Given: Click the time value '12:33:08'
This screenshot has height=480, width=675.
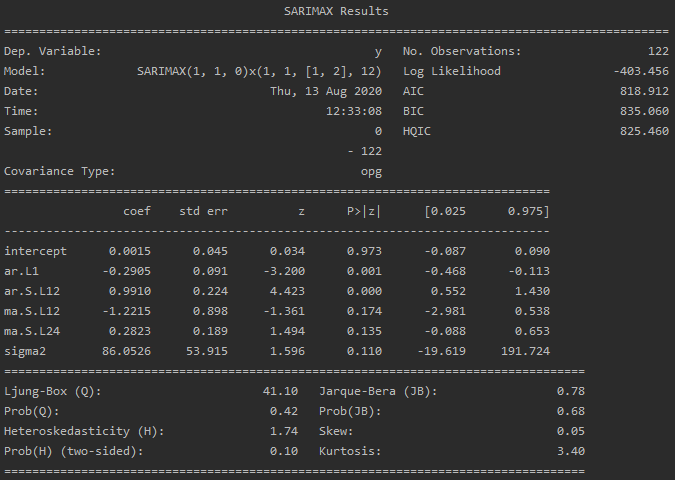Looking at the screenshot, I should coord(354,111).
